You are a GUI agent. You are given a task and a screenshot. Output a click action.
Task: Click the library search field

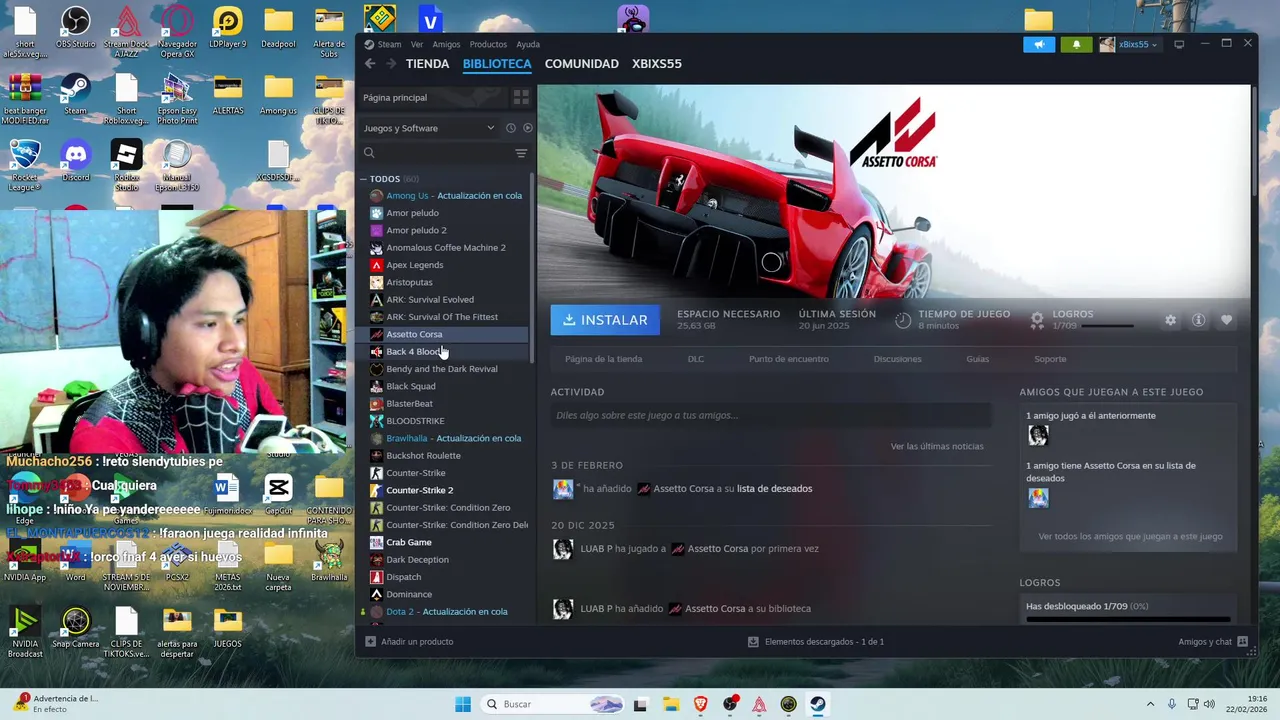435,153
